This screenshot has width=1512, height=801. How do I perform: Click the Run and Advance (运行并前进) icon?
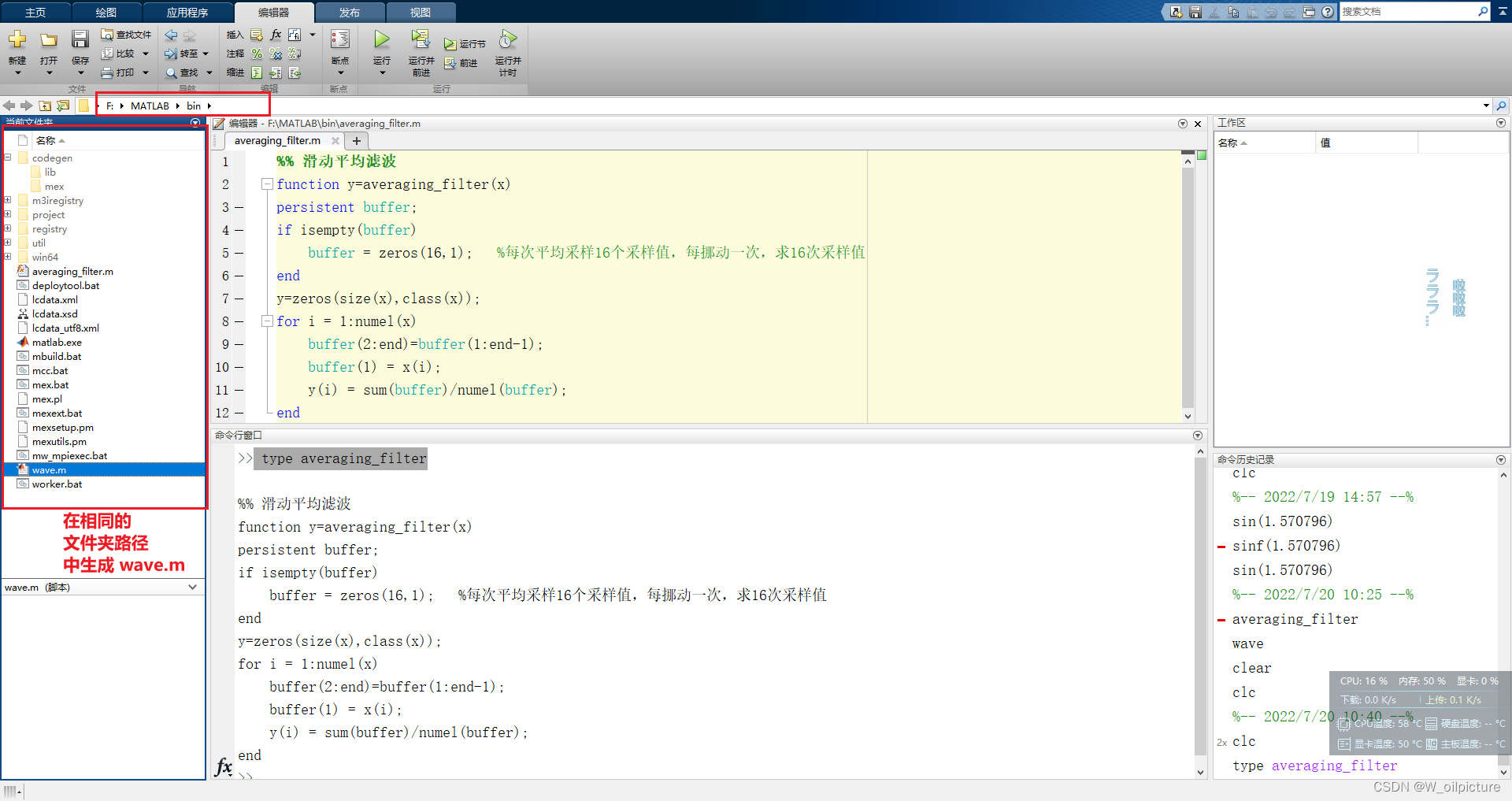pyautogui.click(x=421, y=39)
